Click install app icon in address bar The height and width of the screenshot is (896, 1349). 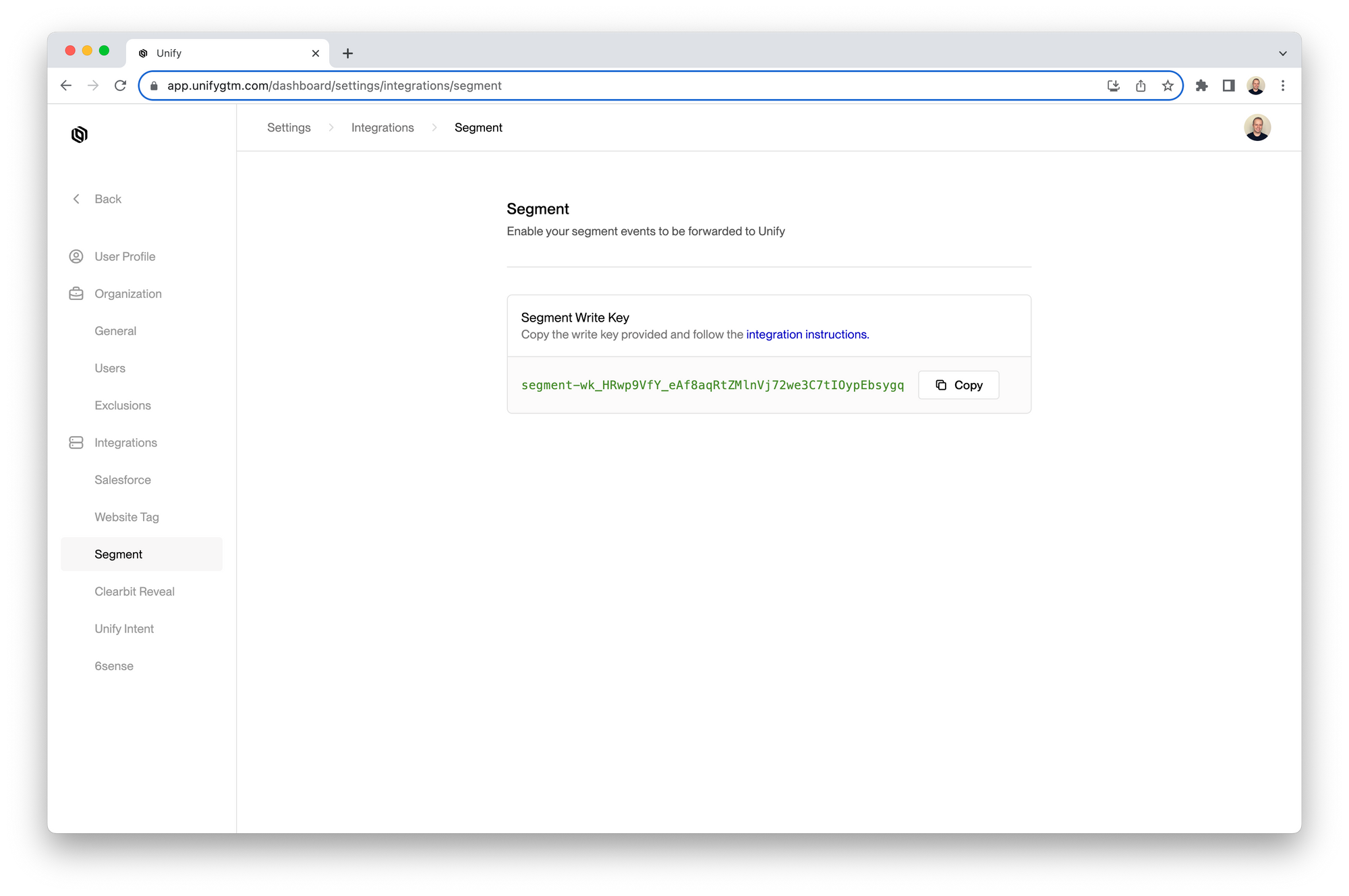pyautogui.click(x=1114, y=86)
